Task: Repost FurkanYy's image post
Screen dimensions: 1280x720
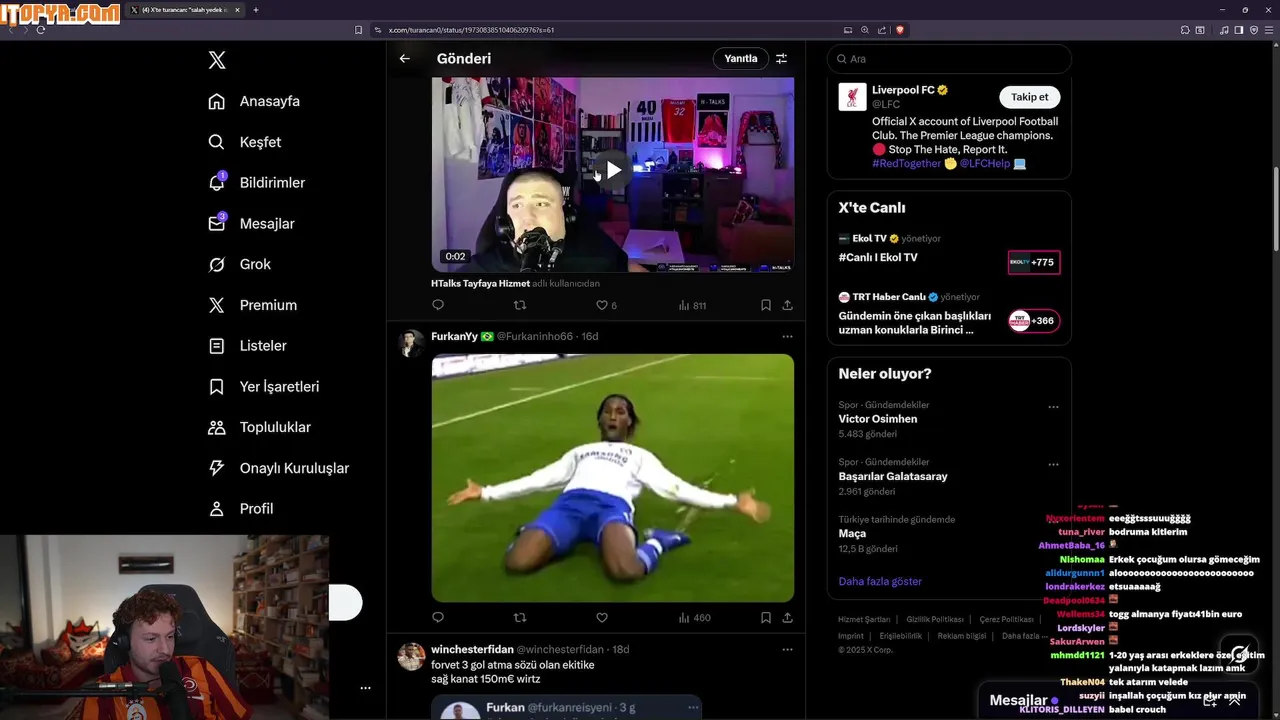Action: [x=519, y=618]
